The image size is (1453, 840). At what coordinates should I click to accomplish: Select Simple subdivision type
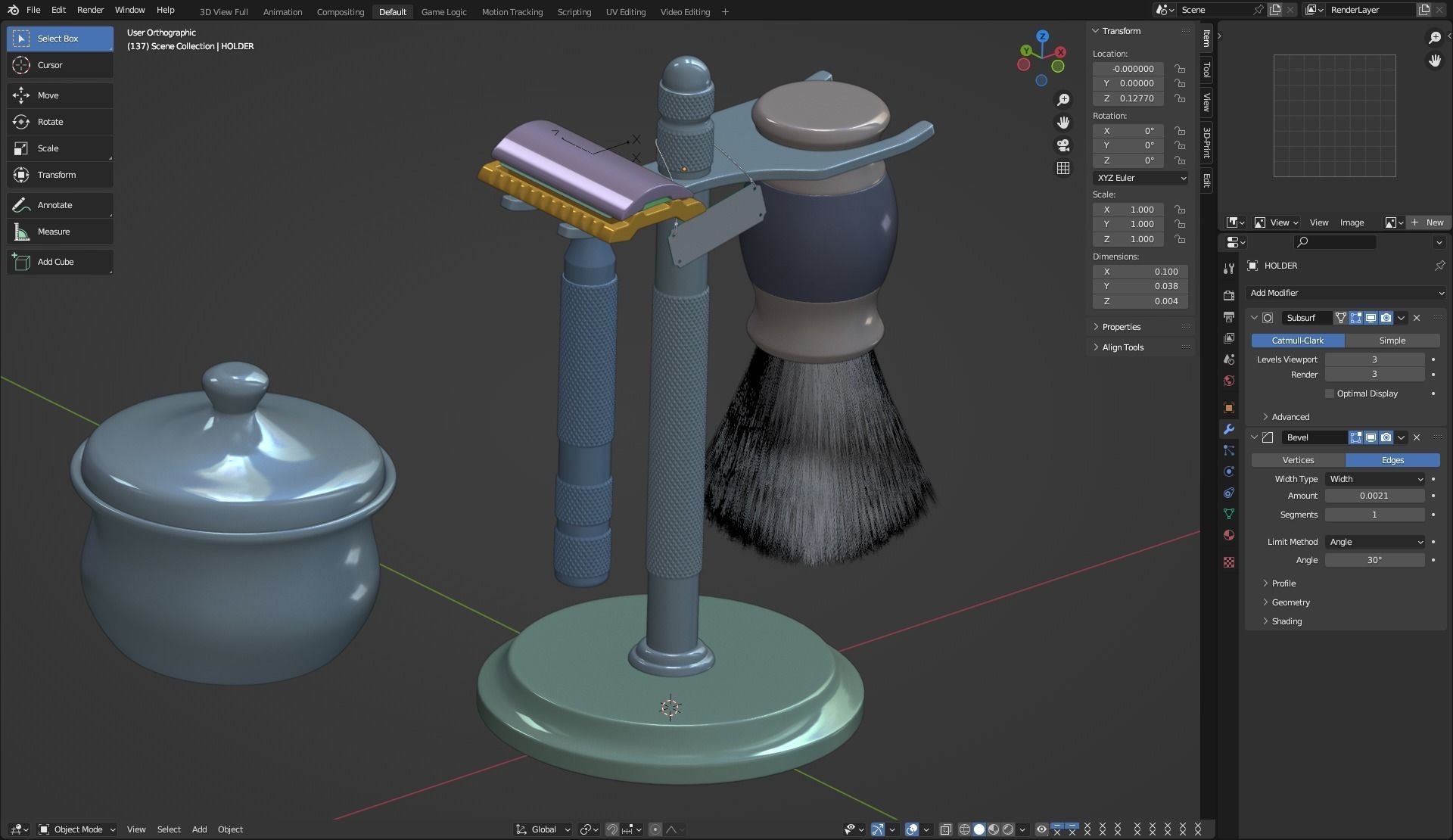click(x=1392, y=341)
